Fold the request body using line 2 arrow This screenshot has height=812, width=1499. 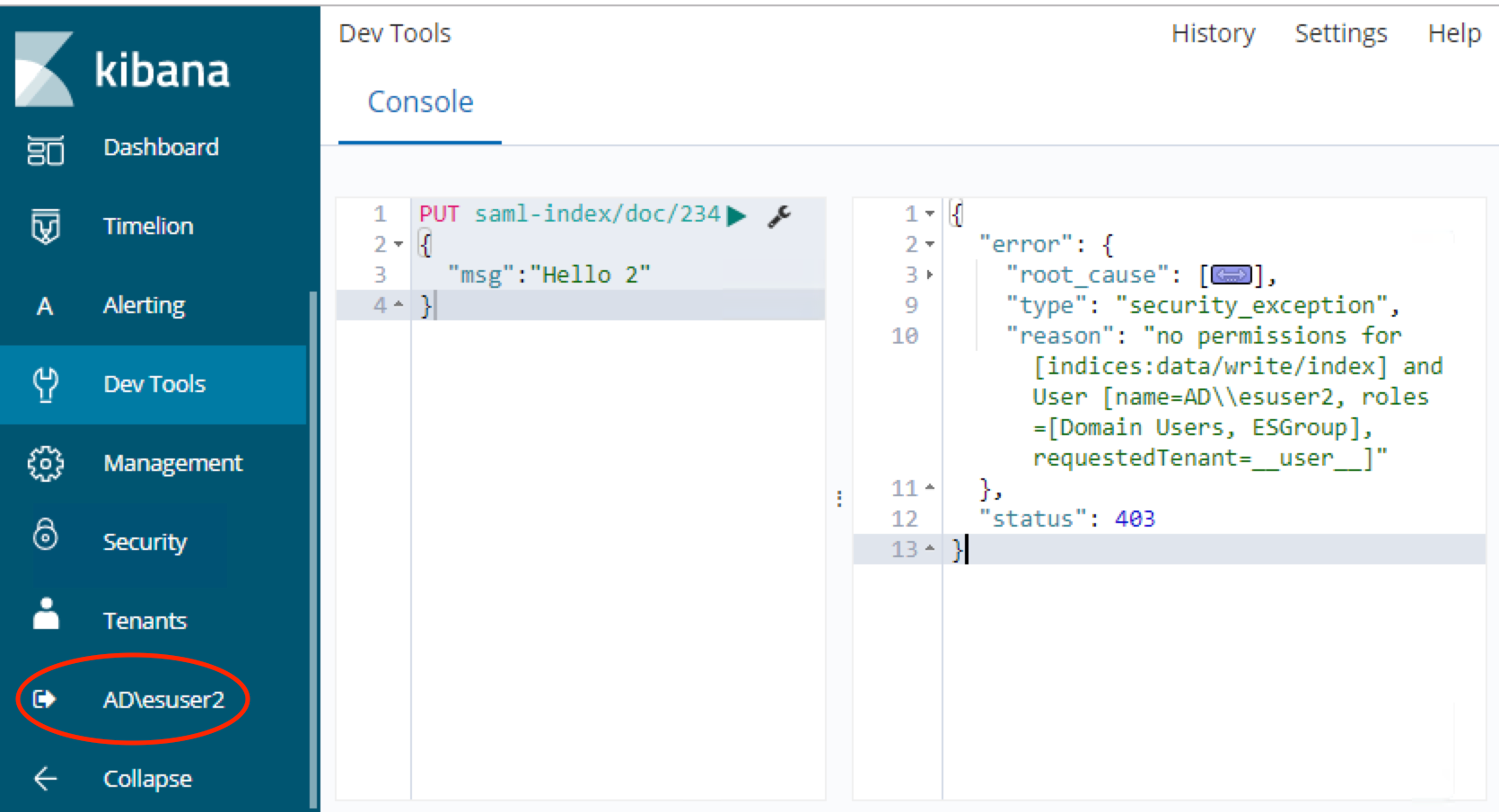click(x=396, y=244)
